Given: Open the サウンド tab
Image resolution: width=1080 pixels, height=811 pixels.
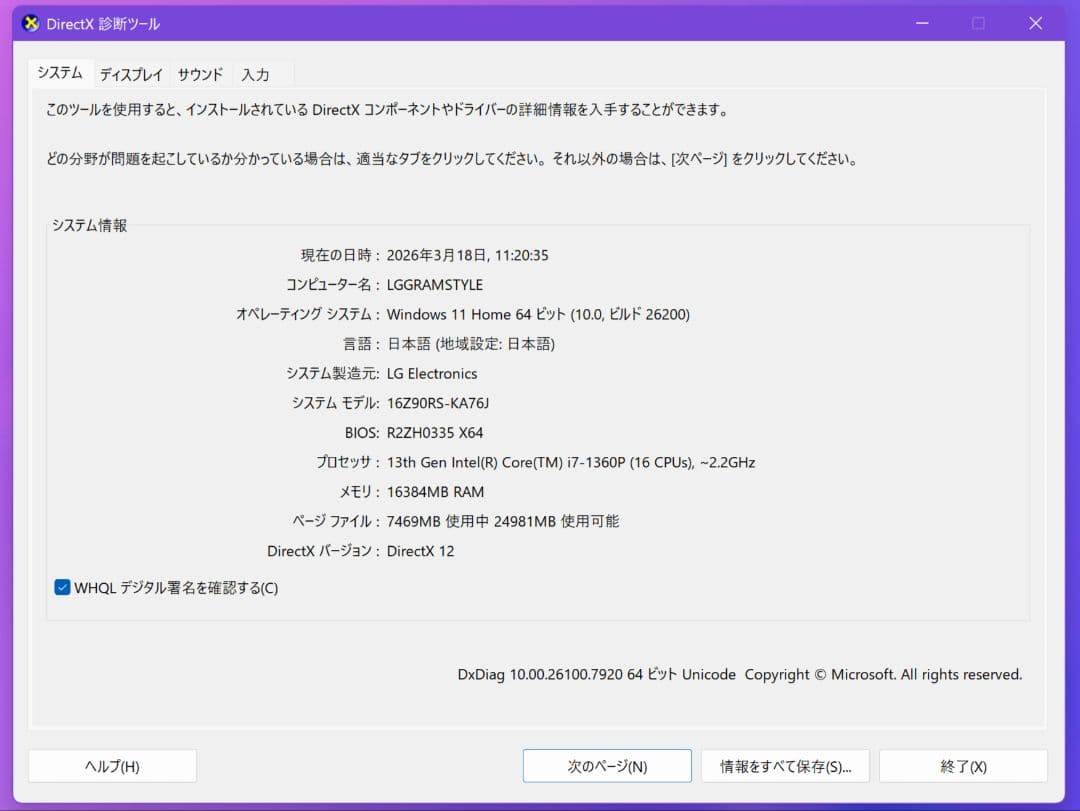Looking at the screenshot, I should pyautogui.click(x=200, y=74).
